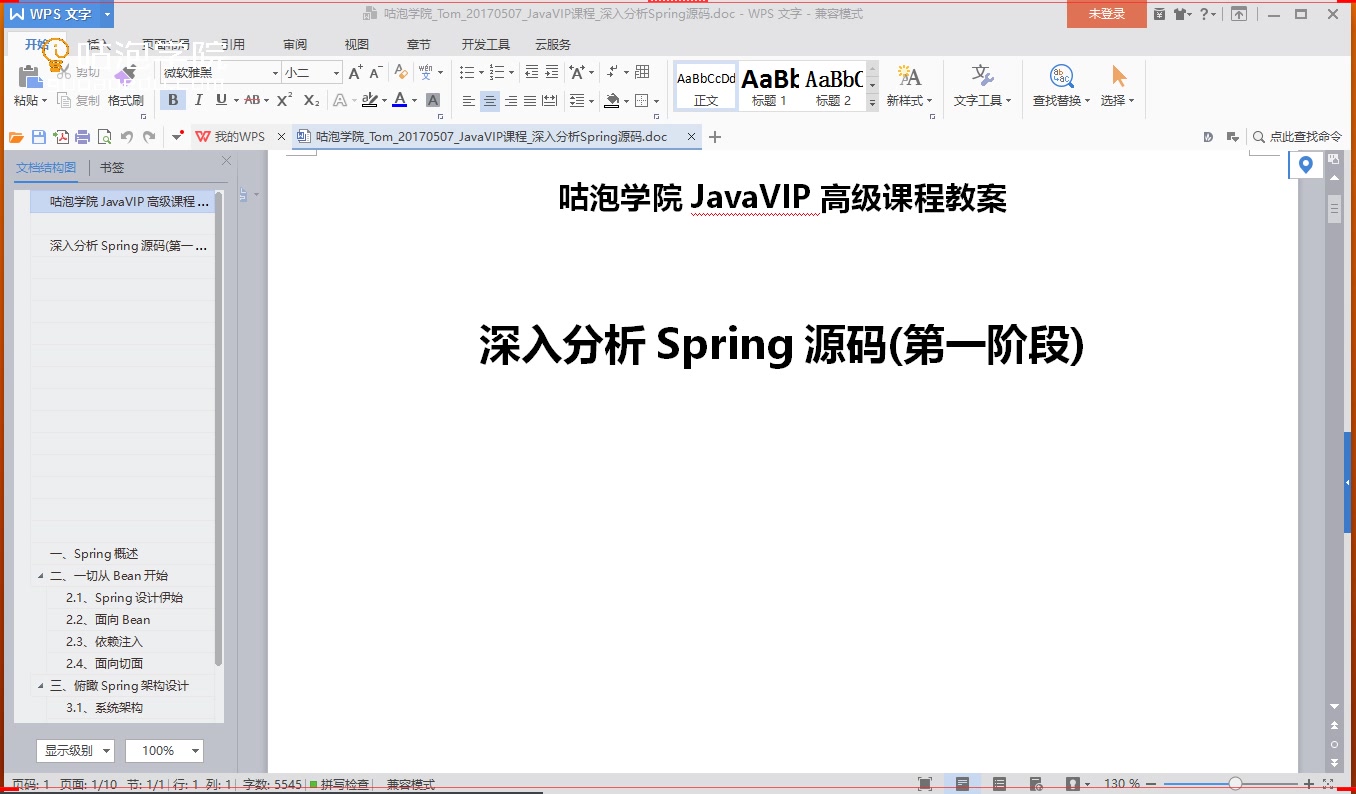Image resolution: width=1356 pixels, height=794 pixels.
Task: Toggle strikethrough AB formatting
Action: (252, 100)
